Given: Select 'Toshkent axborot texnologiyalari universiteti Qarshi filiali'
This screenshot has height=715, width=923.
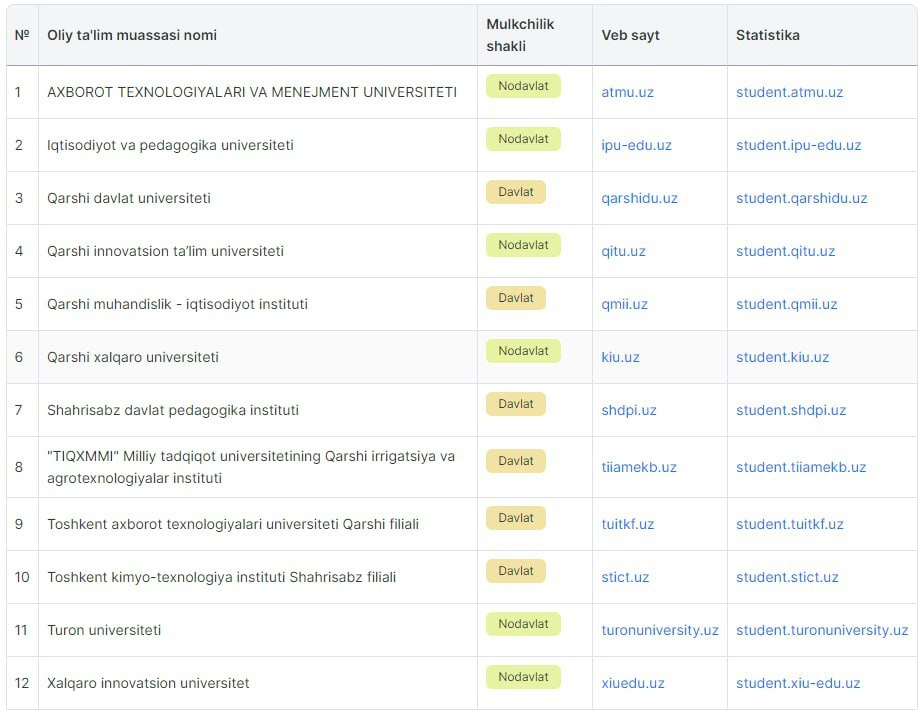Looking at the screenshot, I should coord(258,524).
